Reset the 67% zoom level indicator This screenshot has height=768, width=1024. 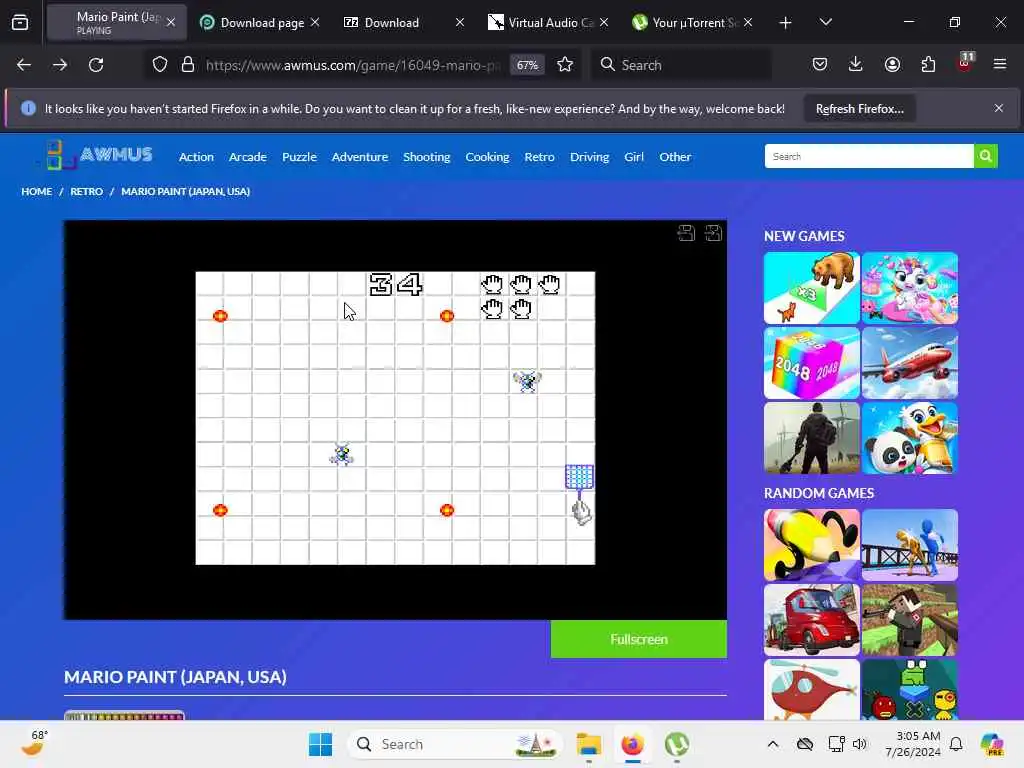pyautogui.click(x=527, y=65)
